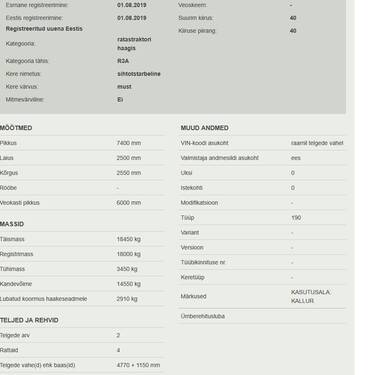Screen dimensions: 368x375
Task: Select the Registrimass value 18000 kg
Action: [129, 254]
